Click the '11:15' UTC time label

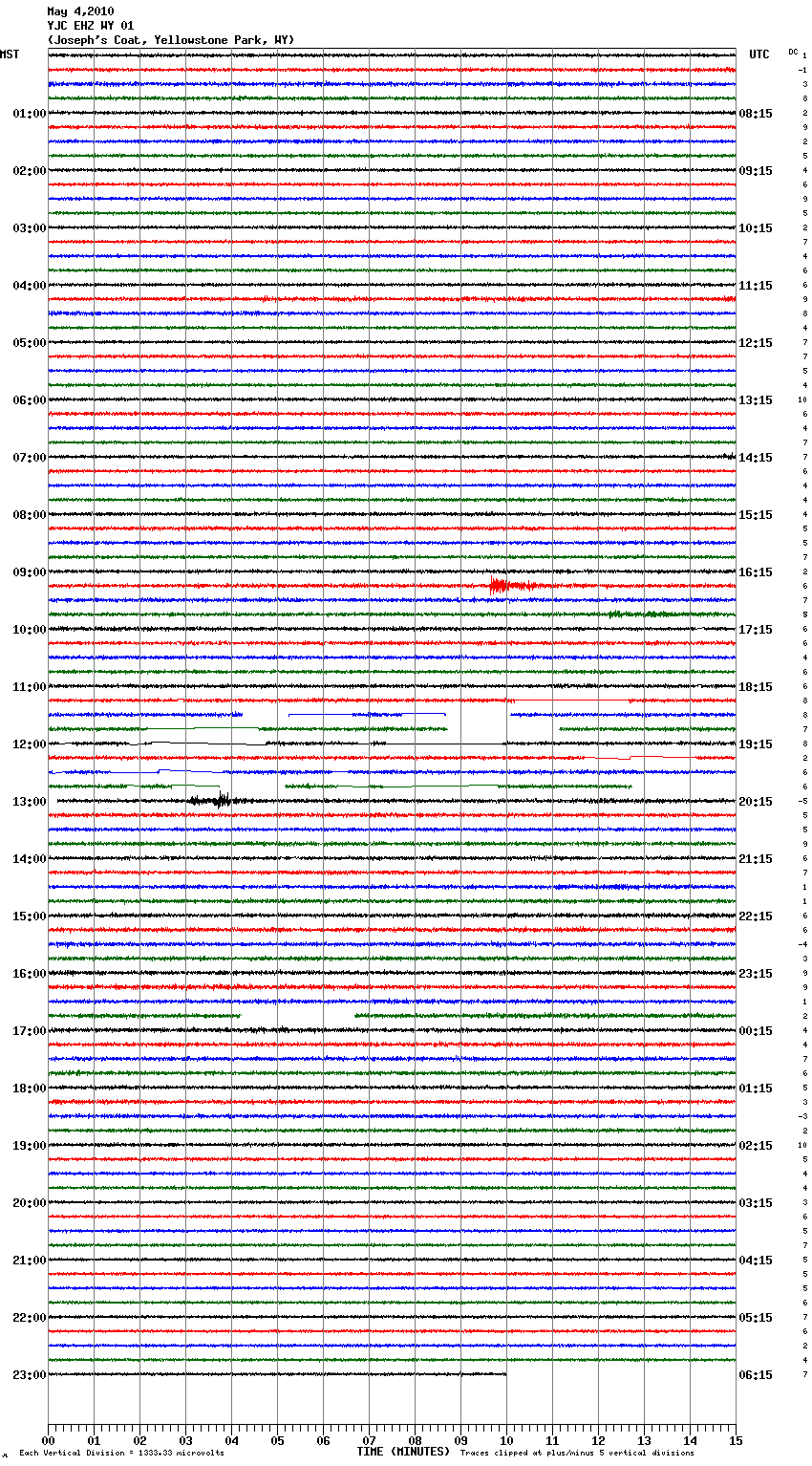(x=756, y=286)
